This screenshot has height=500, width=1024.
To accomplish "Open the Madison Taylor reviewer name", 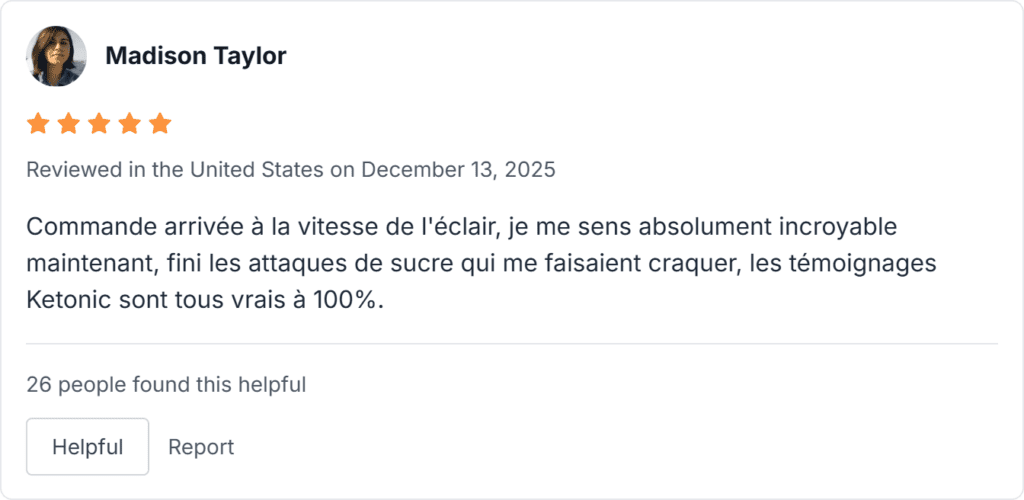I will (195, 56).
